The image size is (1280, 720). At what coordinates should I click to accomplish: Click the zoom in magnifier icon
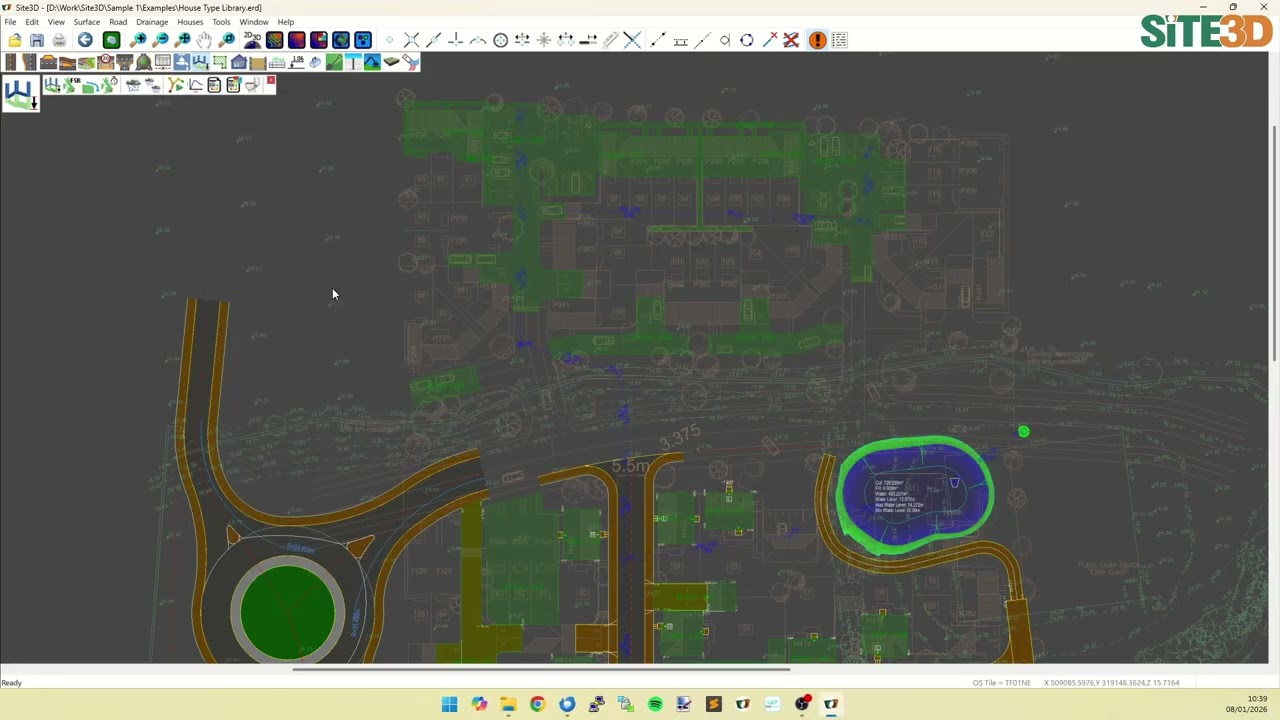pos(138,40)
